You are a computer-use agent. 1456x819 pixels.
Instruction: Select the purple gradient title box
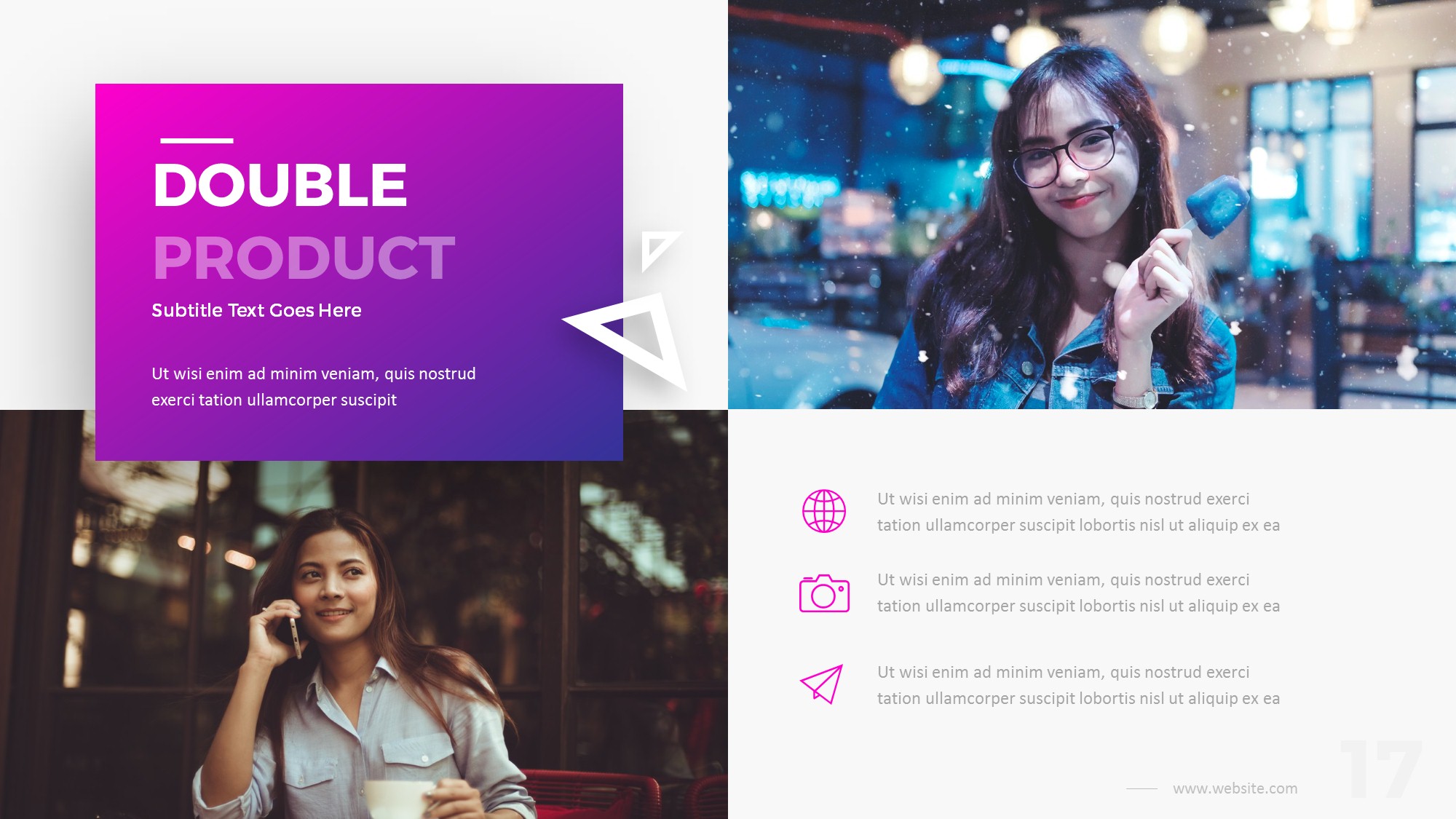click(359, 272)
